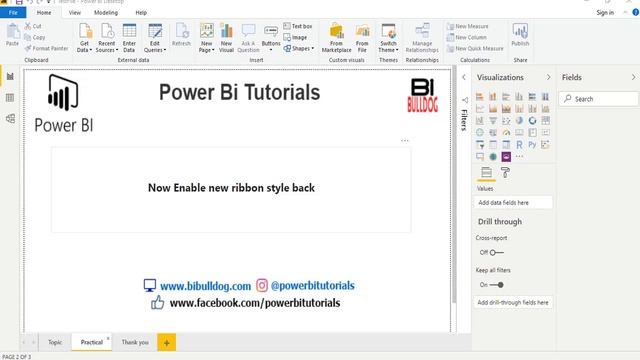Open Manage Relationships
The width and height of the screenshot is (640, 360).
click(x=422, y=38)
